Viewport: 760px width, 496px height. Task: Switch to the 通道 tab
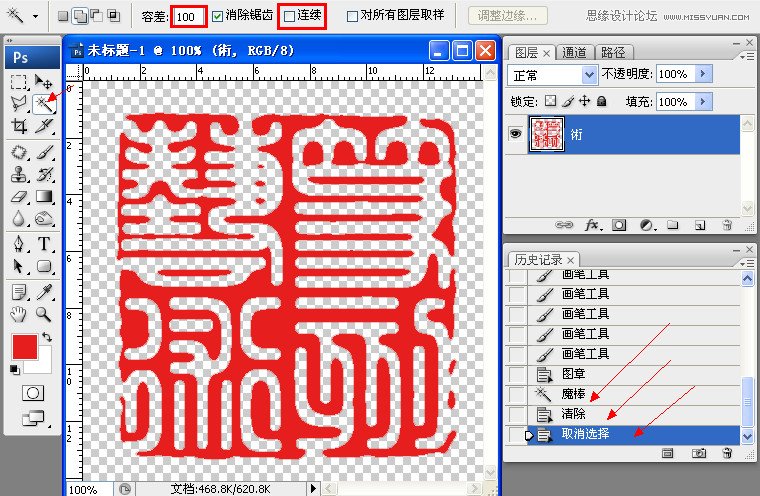(x=574, y=52)
